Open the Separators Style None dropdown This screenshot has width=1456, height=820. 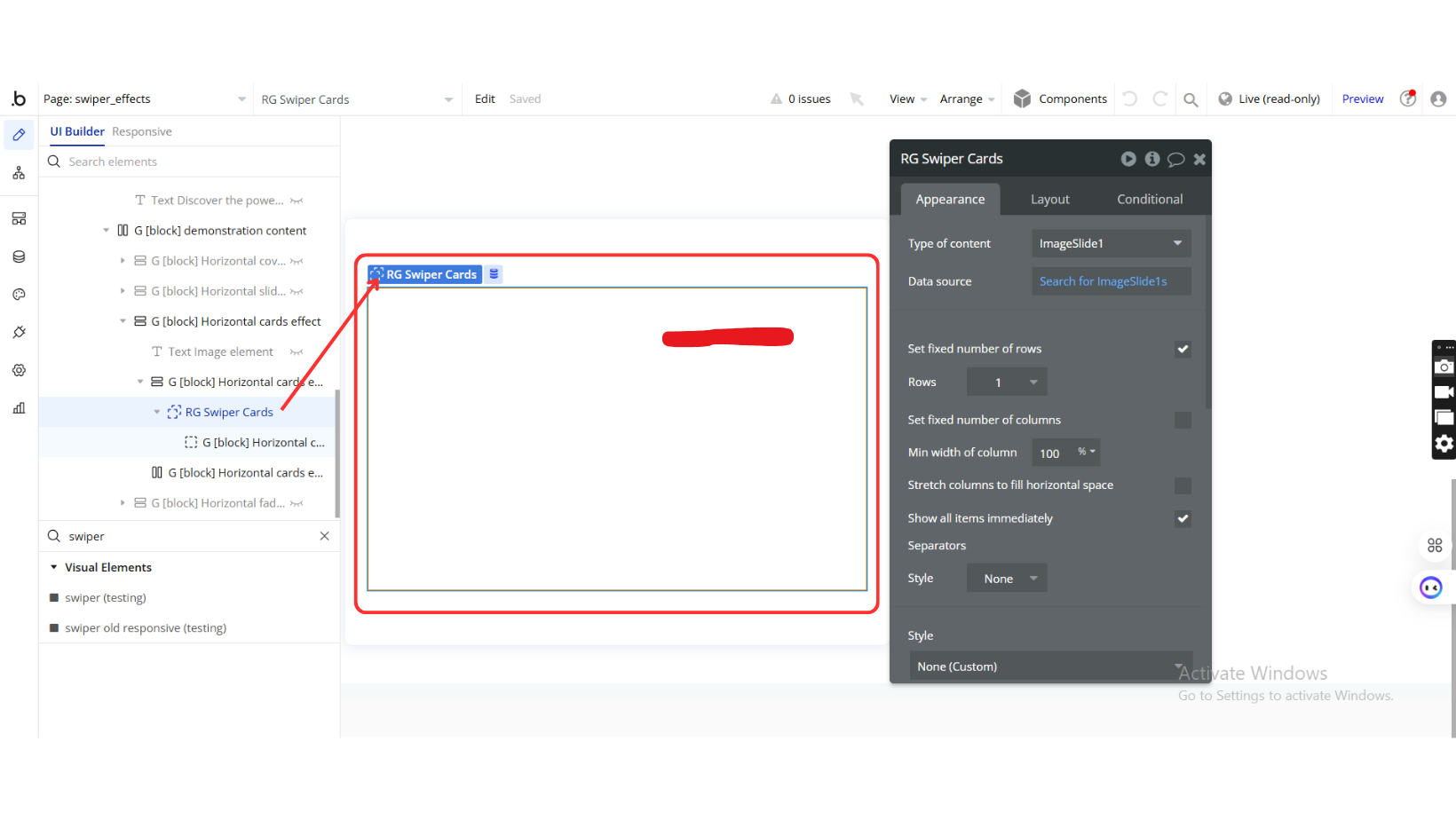1007,579
